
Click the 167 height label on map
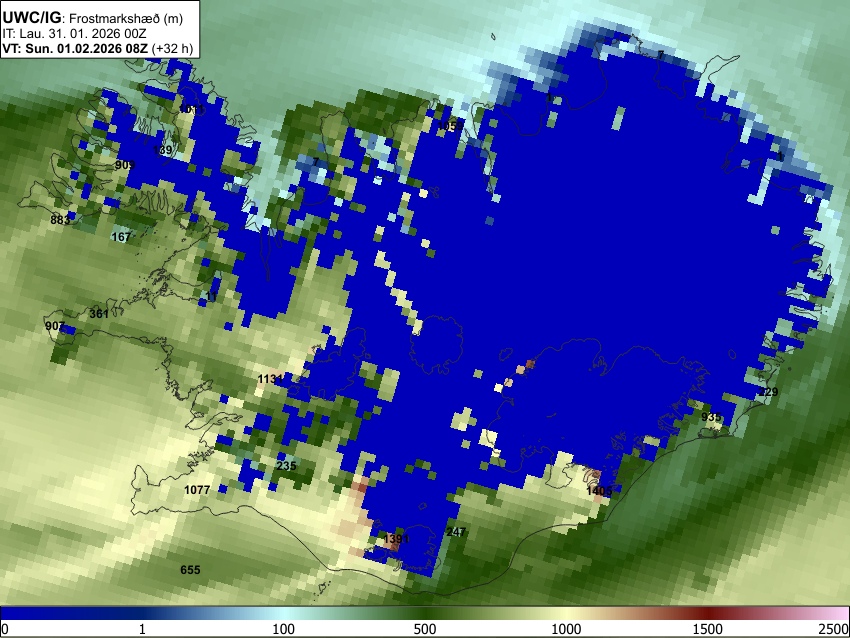(121, 237)
